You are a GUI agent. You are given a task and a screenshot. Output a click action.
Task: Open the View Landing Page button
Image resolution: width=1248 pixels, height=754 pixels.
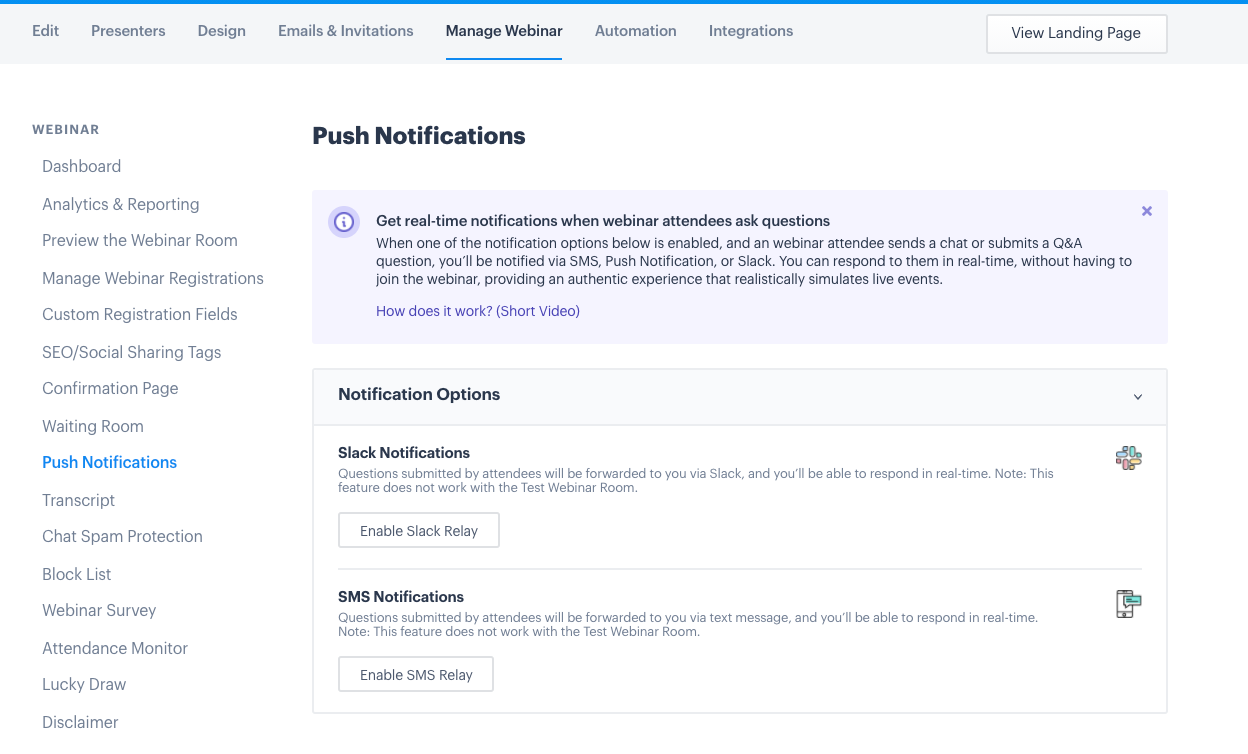(x=1076, y=33)
